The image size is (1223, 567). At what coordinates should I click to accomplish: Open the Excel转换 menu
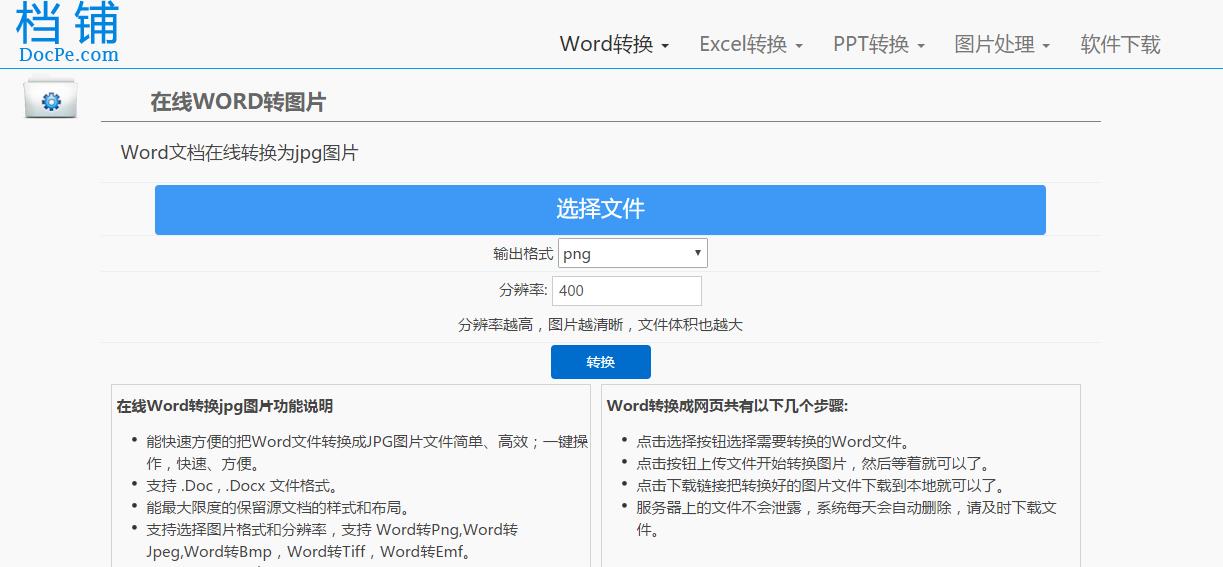(x=751, y=44)
